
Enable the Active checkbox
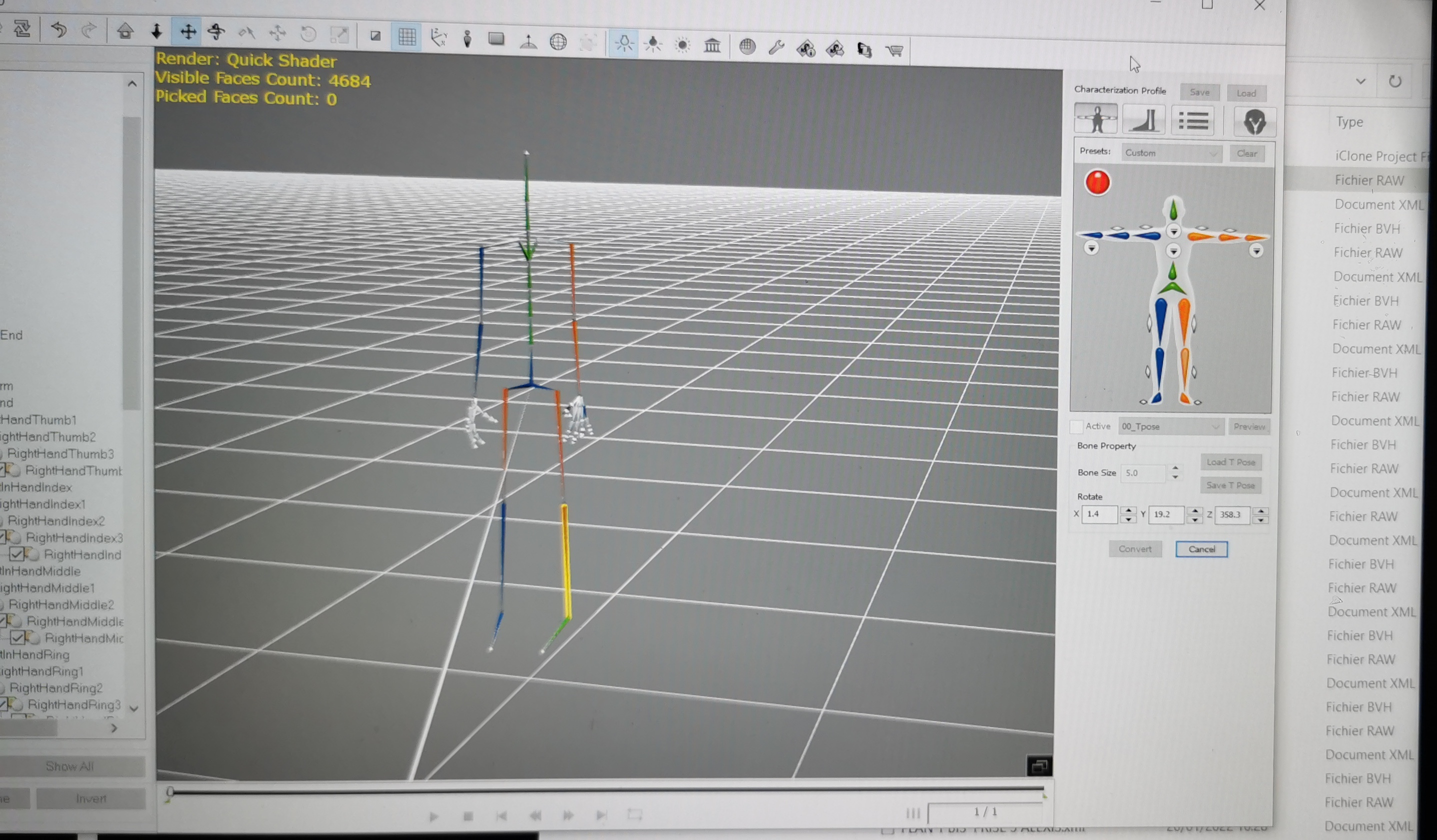1076,426
